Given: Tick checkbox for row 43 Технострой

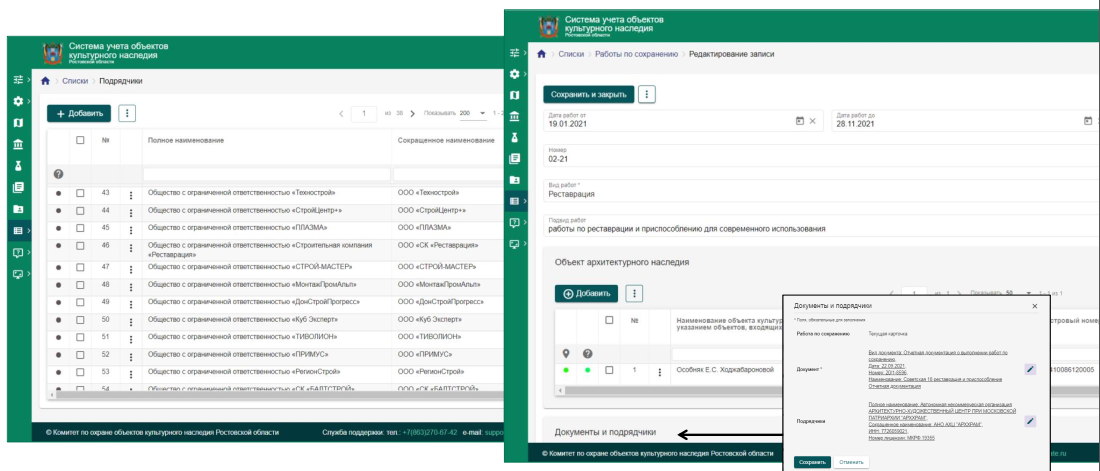Looking at the screenshot, I should [x=81, y=193].
